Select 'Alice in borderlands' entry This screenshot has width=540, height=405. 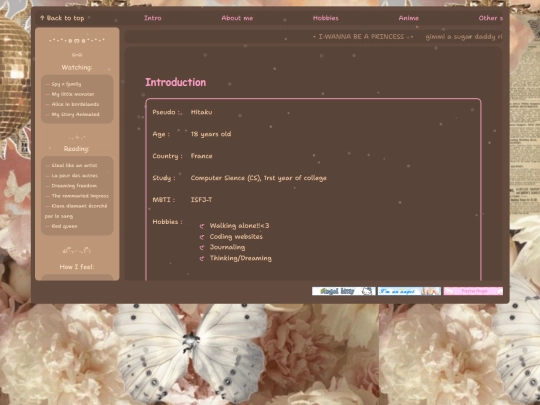pyautogui.click(x=75, y=104)
